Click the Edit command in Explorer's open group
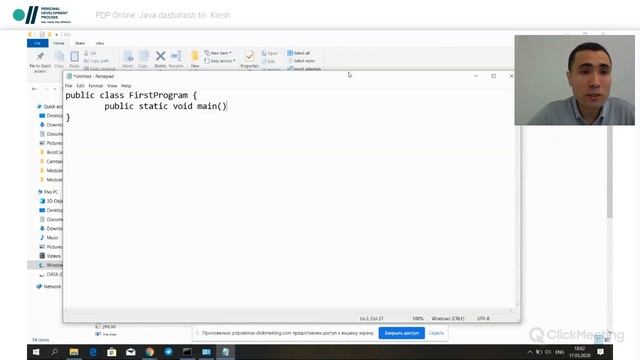Image resolution: width=640 pixels, height=360 pixels. tap(268, 61)
